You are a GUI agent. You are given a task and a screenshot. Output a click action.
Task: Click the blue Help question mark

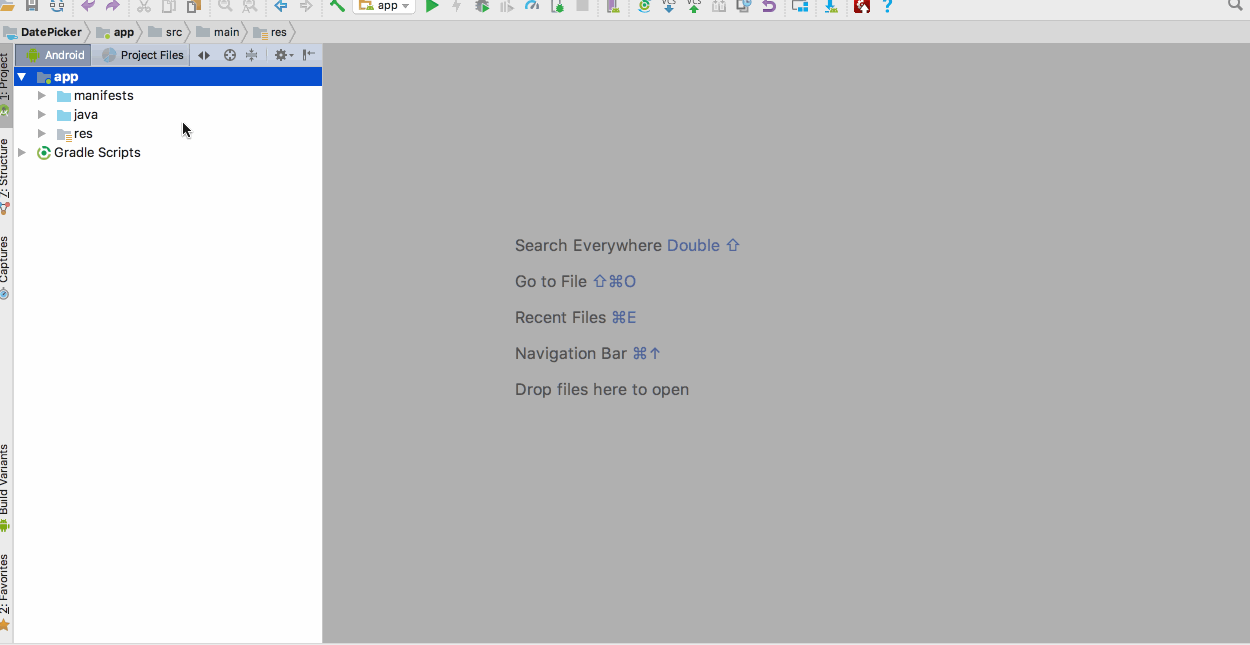pos(887,6)
